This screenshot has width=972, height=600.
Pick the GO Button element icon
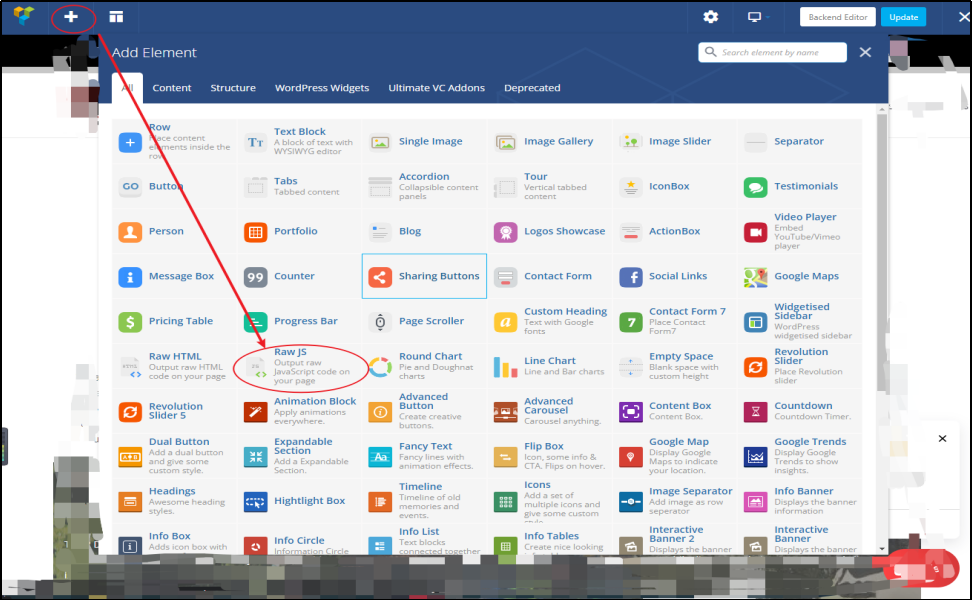[x=130, y=187]
